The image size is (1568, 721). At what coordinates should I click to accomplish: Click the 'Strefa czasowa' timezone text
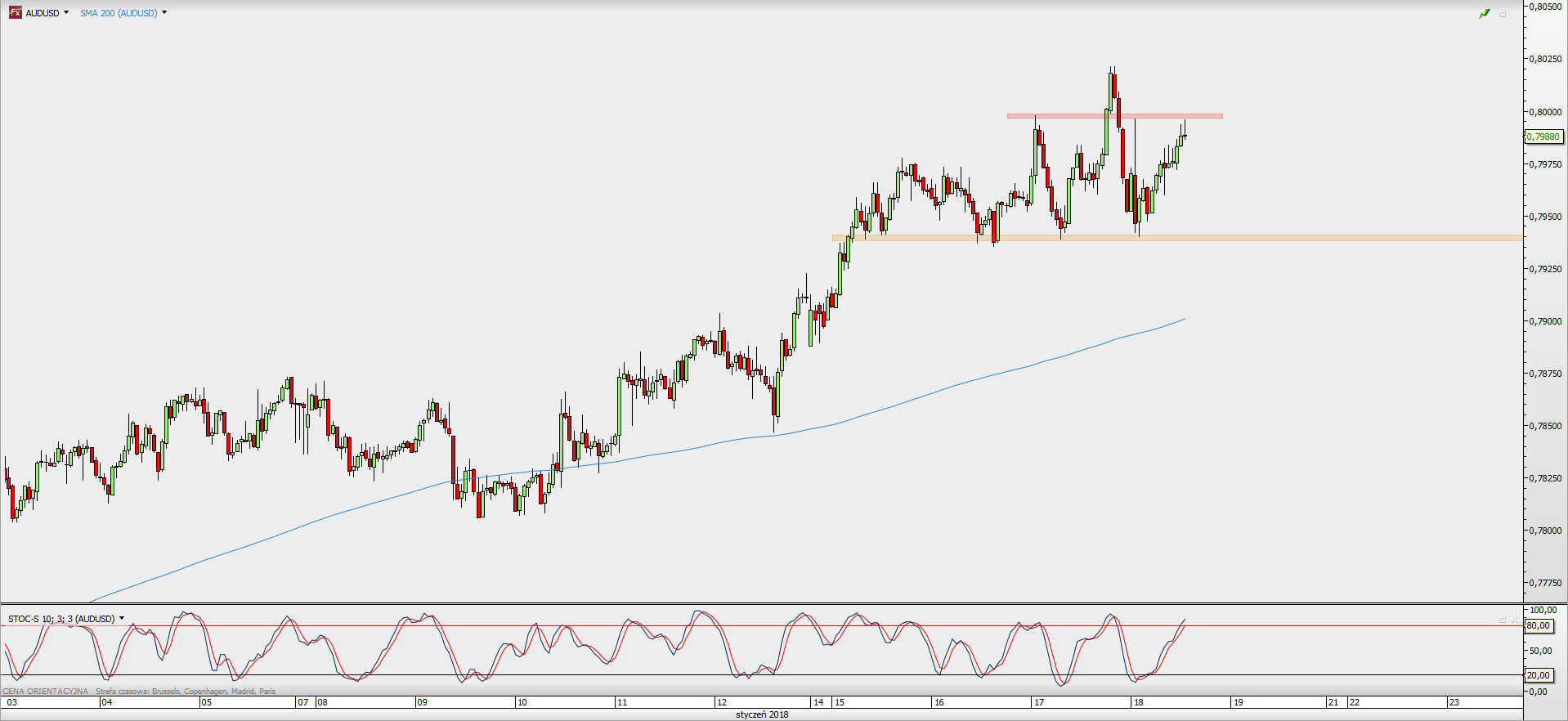(x=186, y=691)
